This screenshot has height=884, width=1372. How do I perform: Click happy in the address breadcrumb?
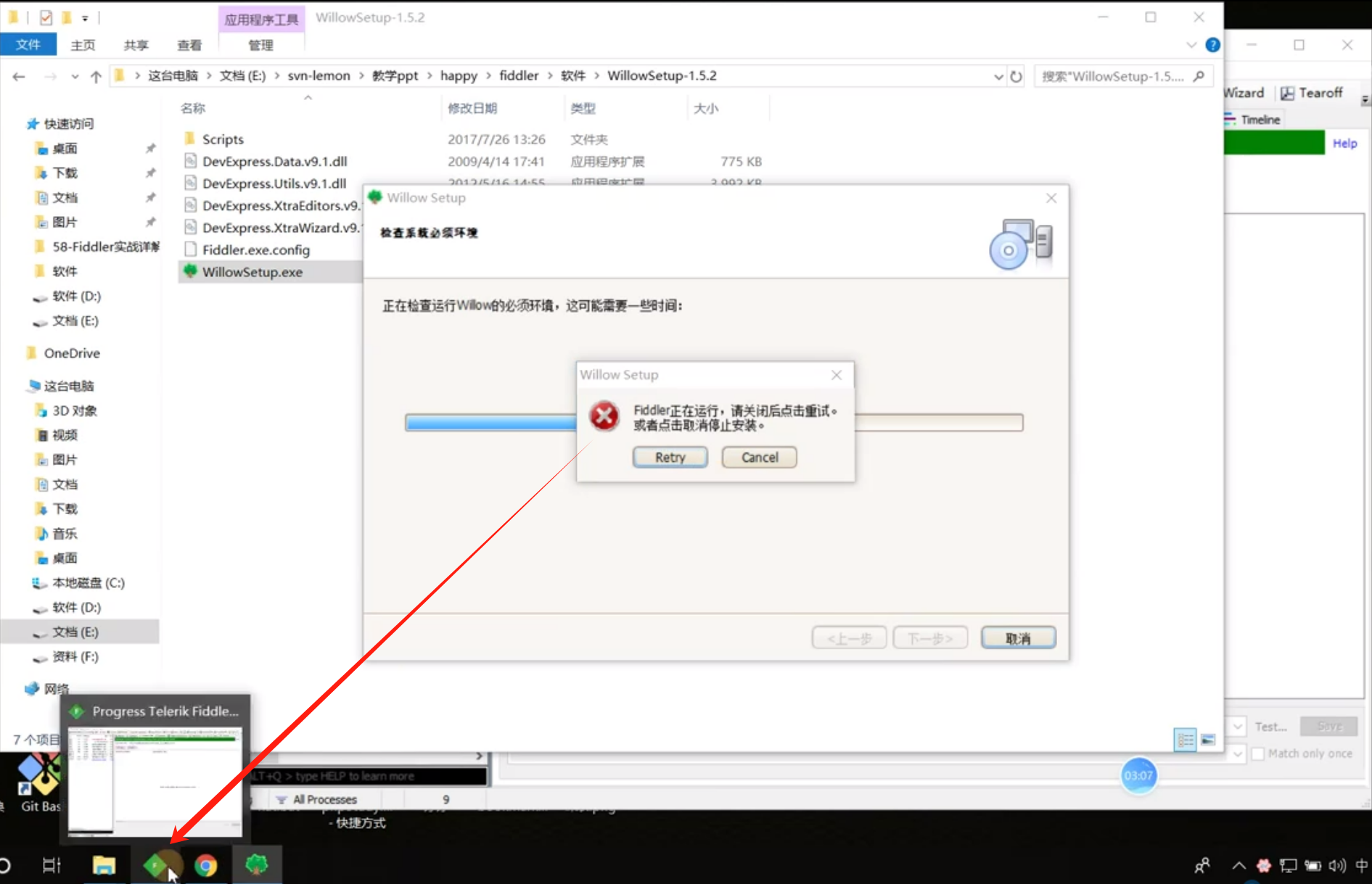pos(459,75)
